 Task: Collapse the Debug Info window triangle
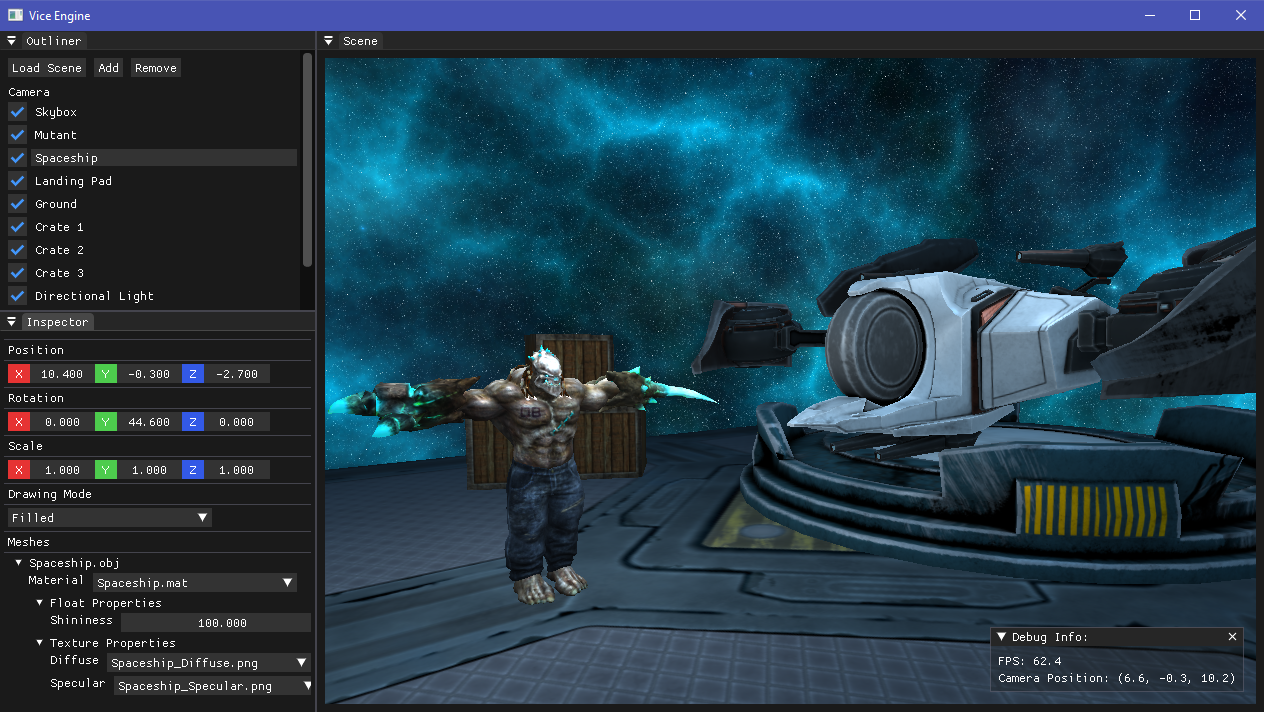click(1002, 637)
